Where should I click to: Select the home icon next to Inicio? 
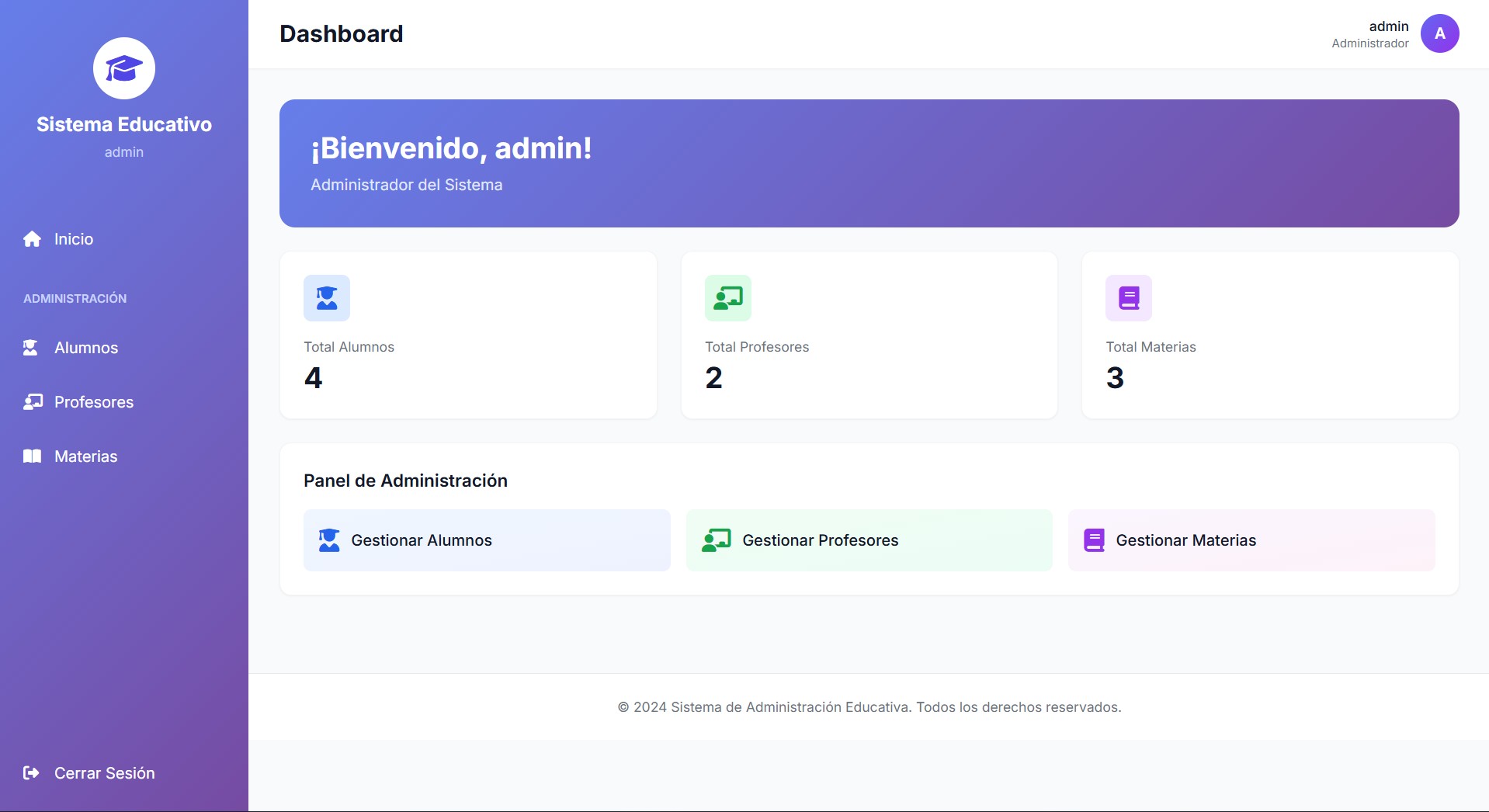[31, 238]
